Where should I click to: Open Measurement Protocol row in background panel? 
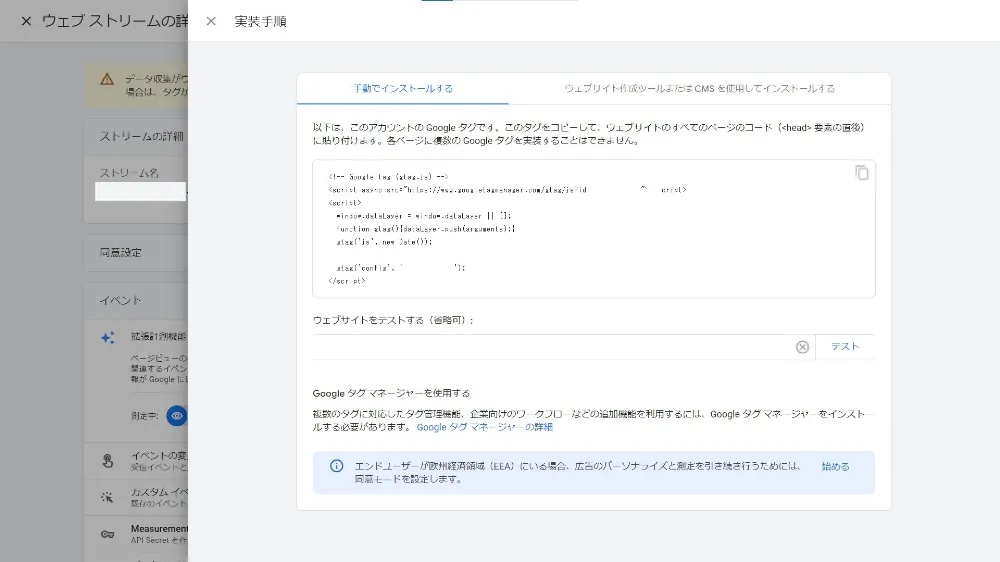136,534
